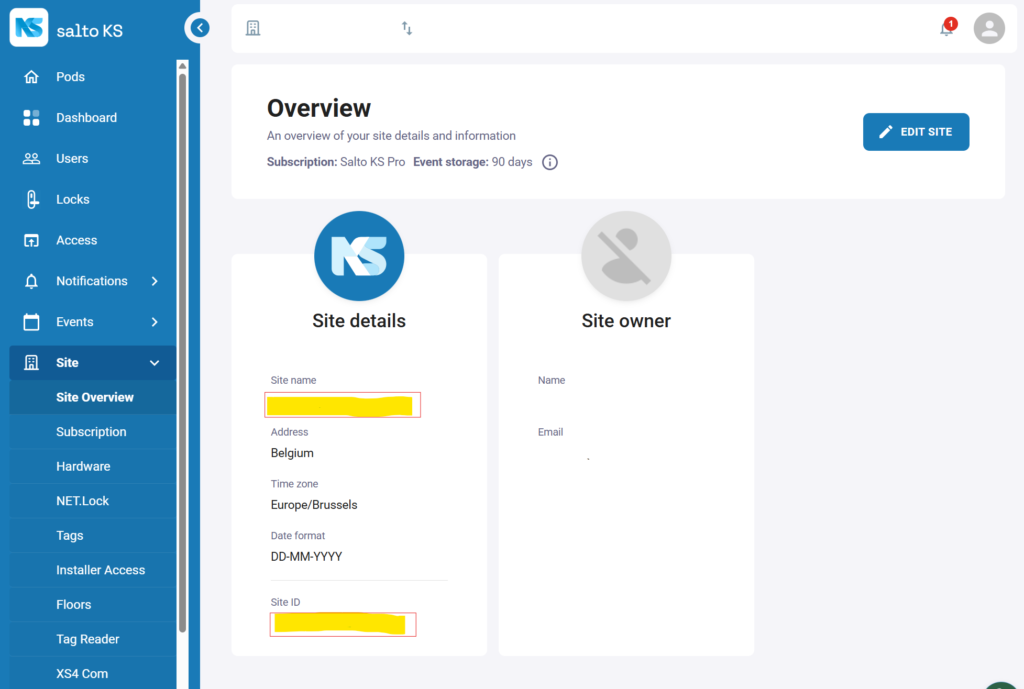Click the sidebar vertical scrollbar
1024x689 pixels.
[x=182, y=350]
